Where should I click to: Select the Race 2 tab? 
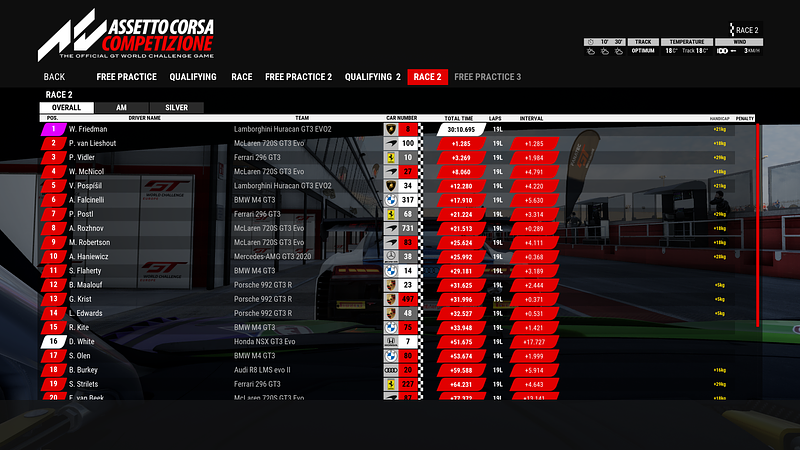tap(428, 77)
